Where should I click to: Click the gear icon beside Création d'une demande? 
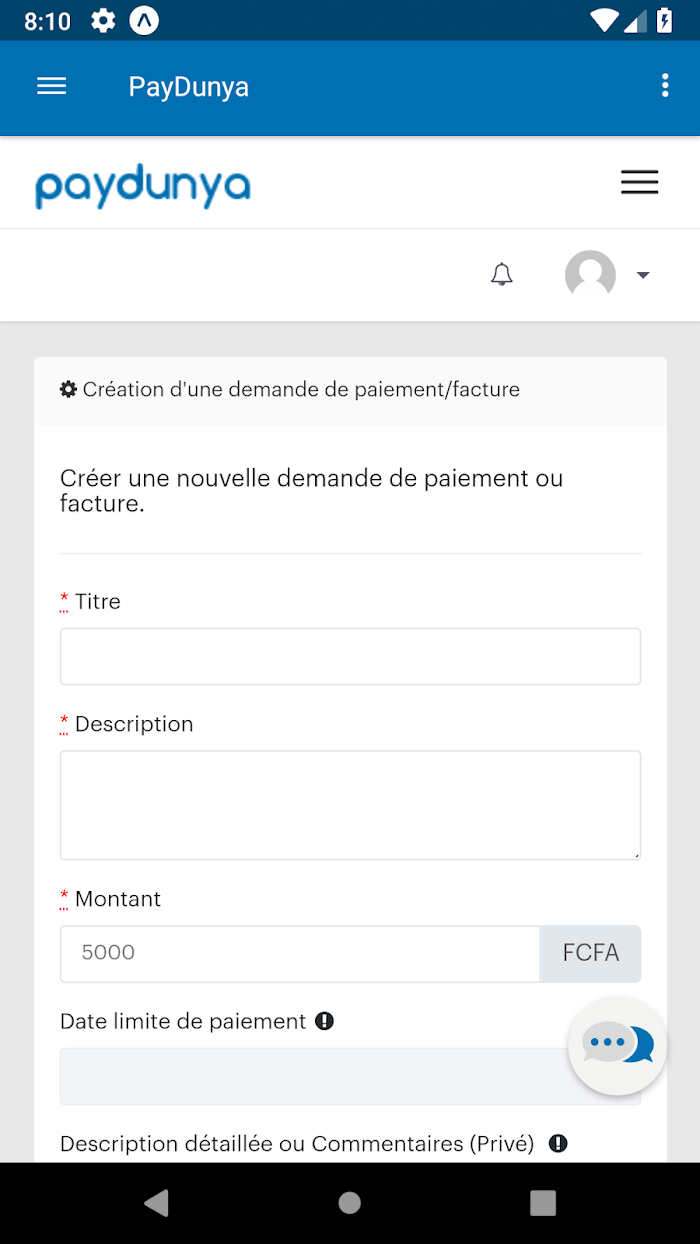coord(68,390)
